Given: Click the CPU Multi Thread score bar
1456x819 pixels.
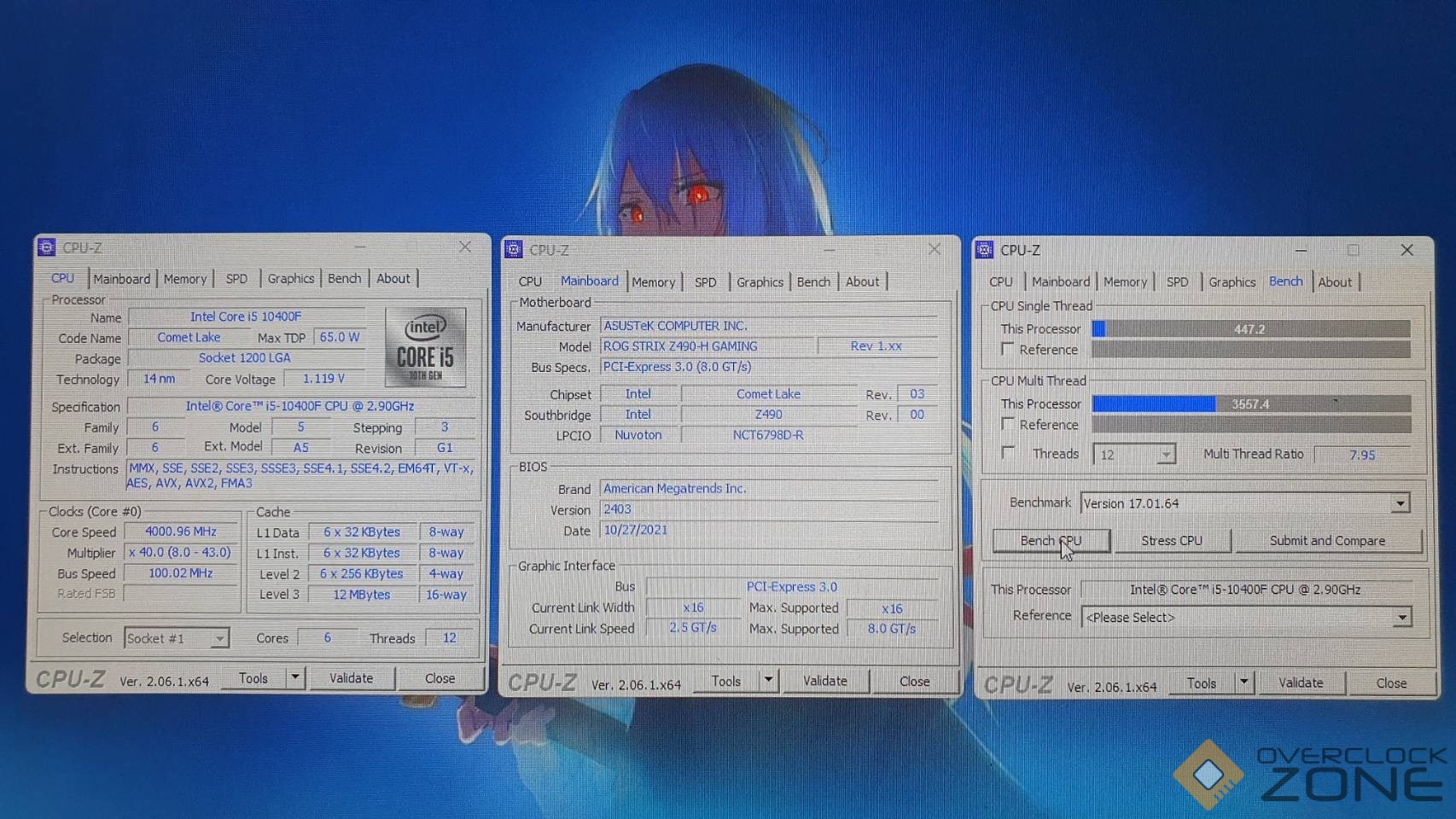Looking at the screenshot, I should coord(1250,404).
